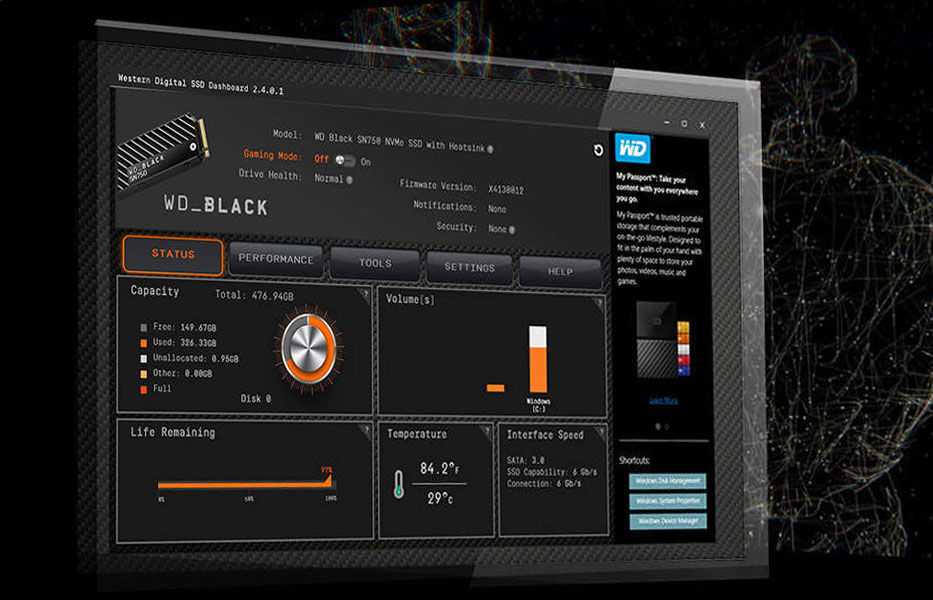The height and width of the screenshot is (600, 933).
Task: Launch Windows Device Manager shortcut
Action: pyautogui.click(x=668, y=521)
